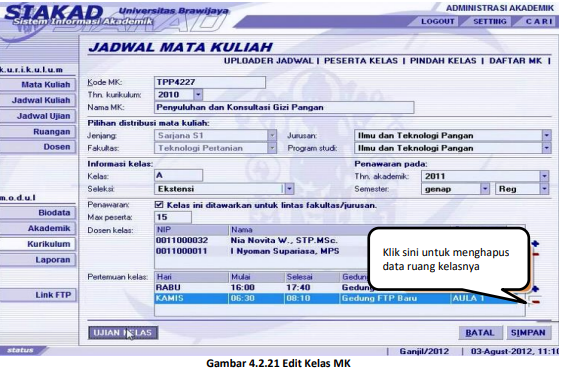Click the SIMPAN button
Viewport: 561px width, 371px height.
(528, 333)
